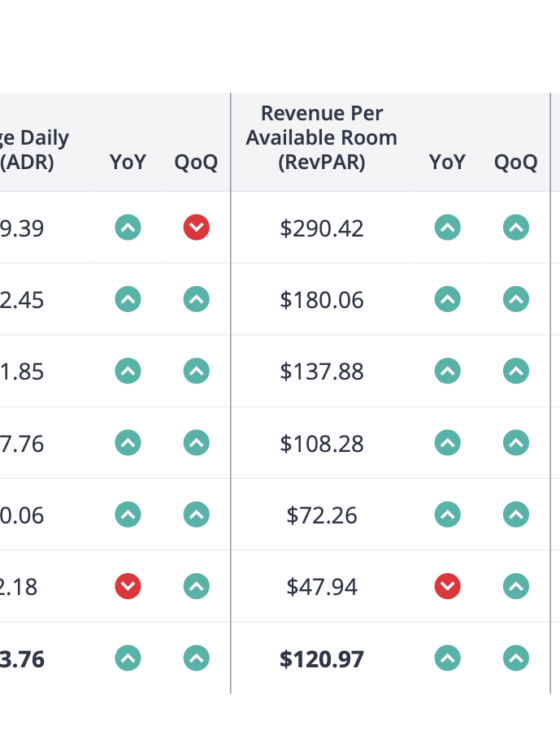Click the RevPAR QoQ up arrow beside $180.06
560x747 pixels.
click(516, 299)
